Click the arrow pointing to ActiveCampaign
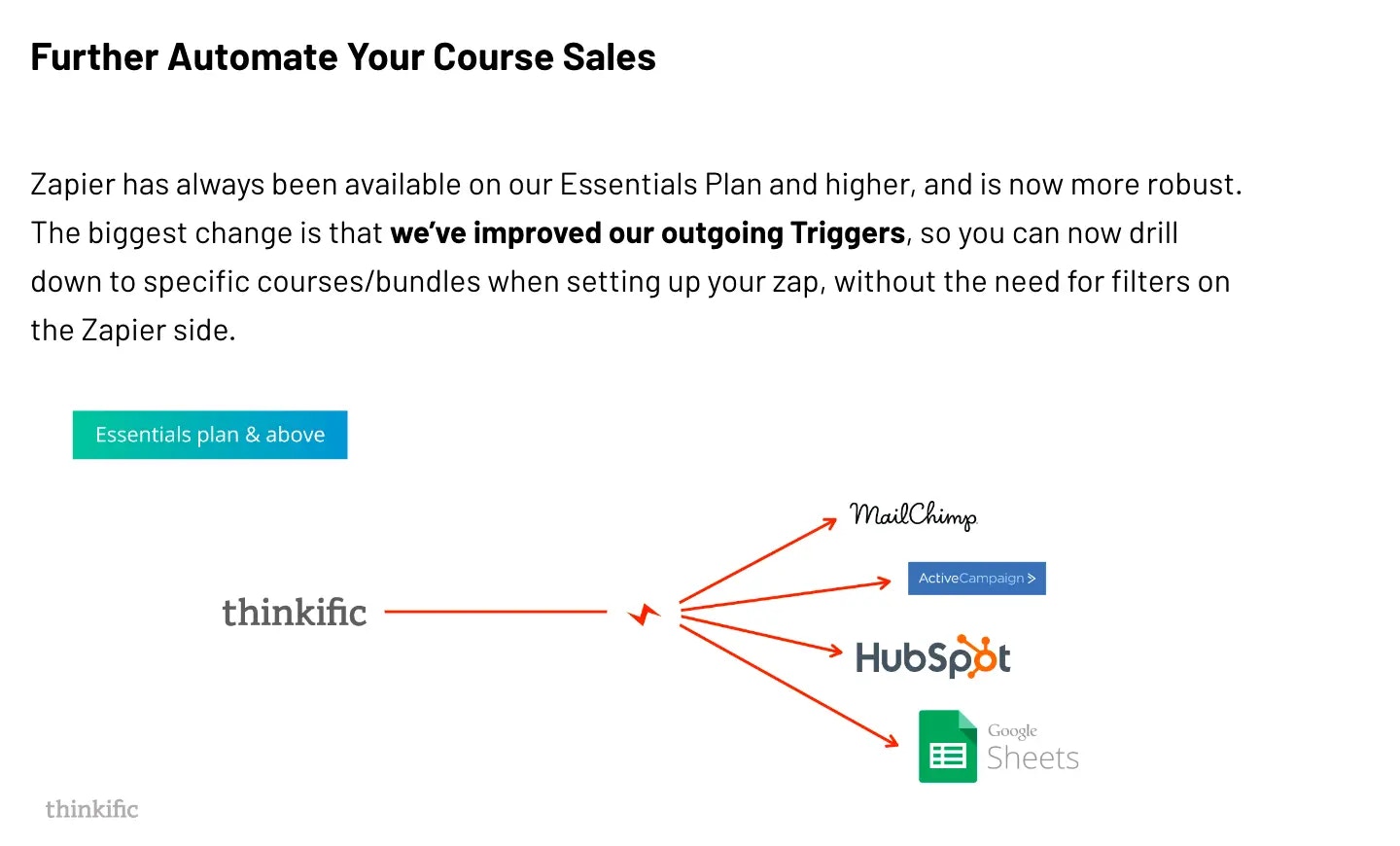Image resolution: width=1400 pixels, height=846 pixels. click(x=786, y=596)
